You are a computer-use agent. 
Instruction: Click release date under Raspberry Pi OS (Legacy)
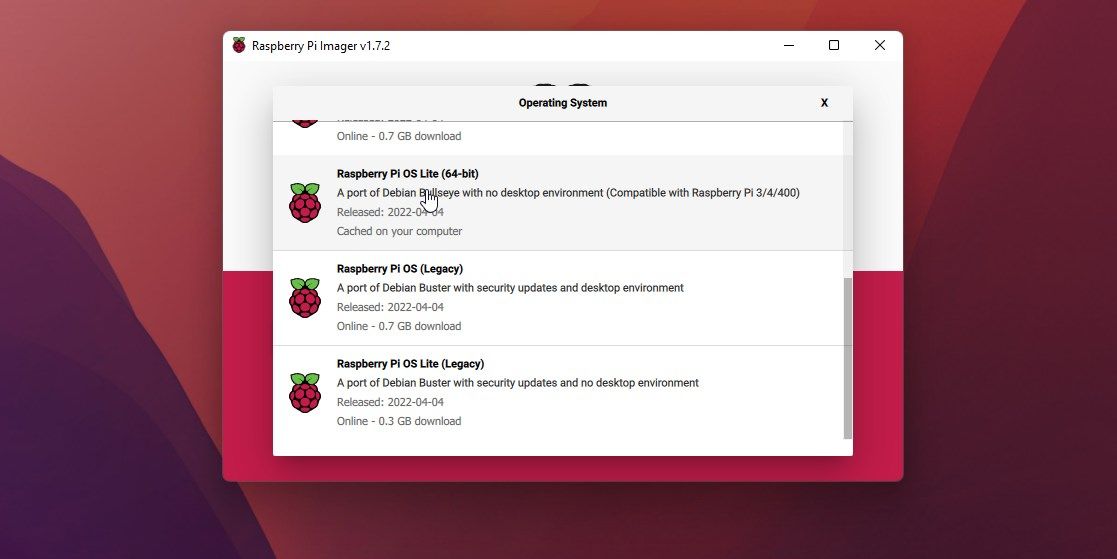coord(390,307)
